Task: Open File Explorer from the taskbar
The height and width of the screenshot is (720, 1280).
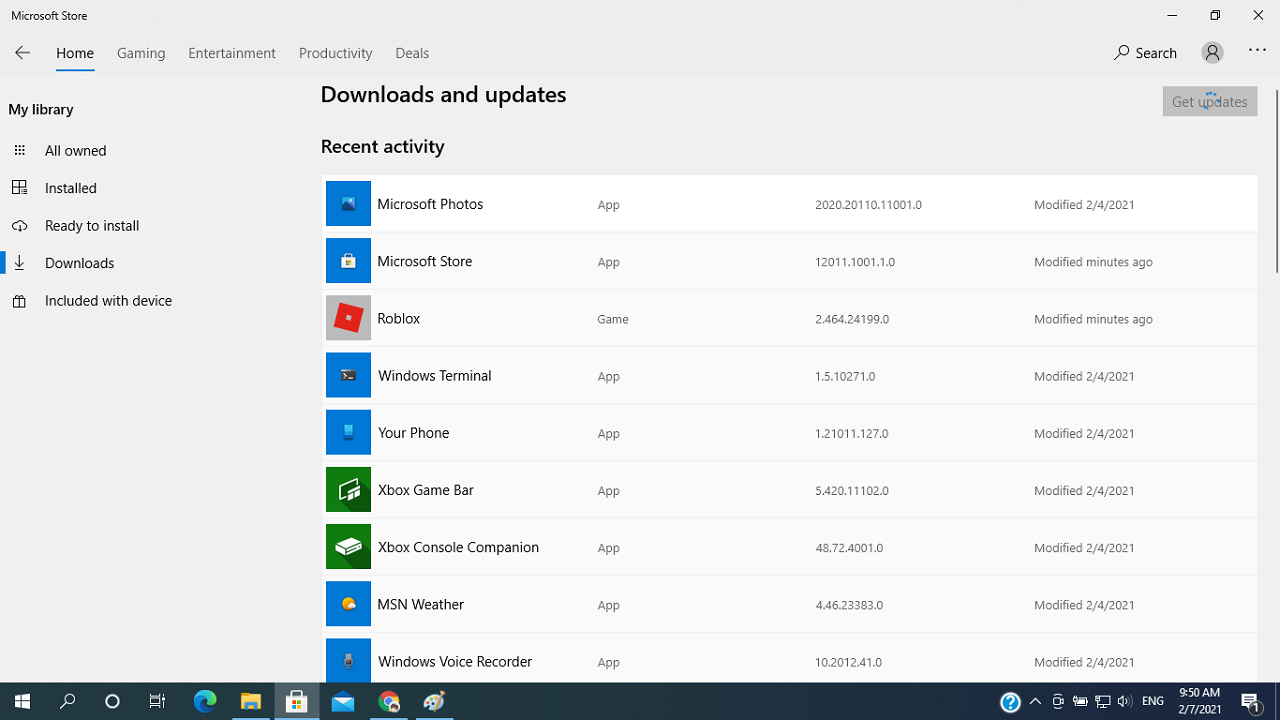Action: [251, 701]
